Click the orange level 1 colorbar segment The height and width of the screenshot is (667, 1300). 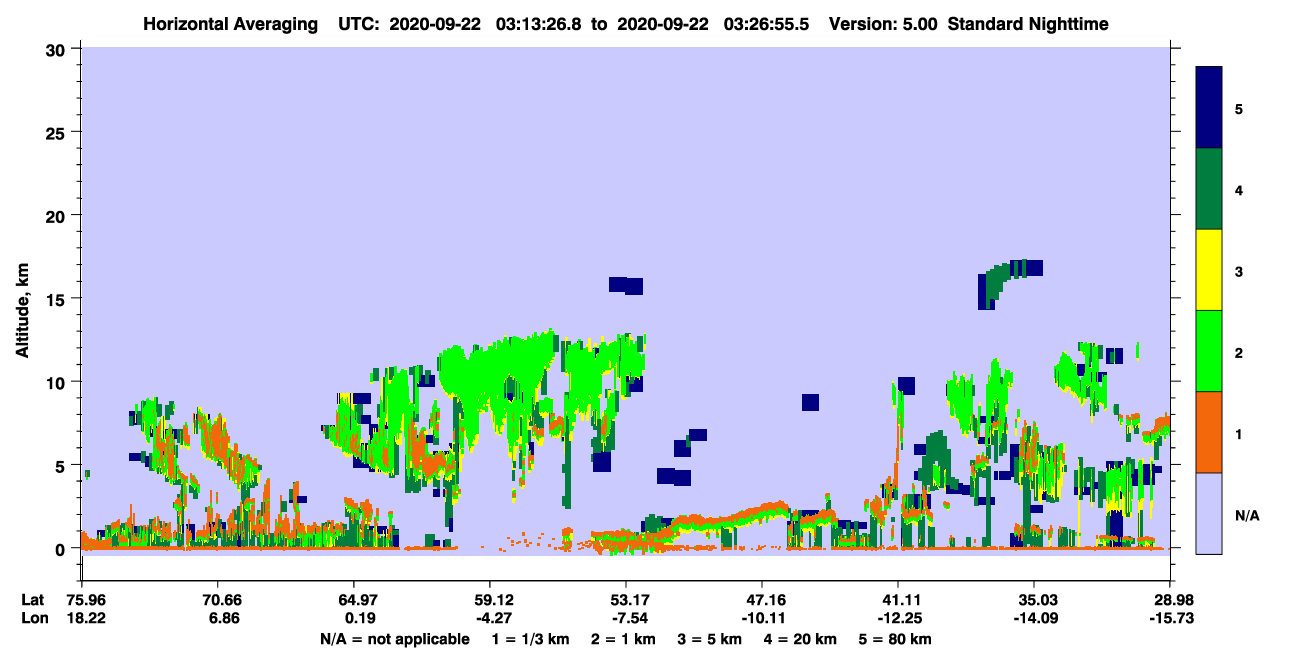point(1209,431)
